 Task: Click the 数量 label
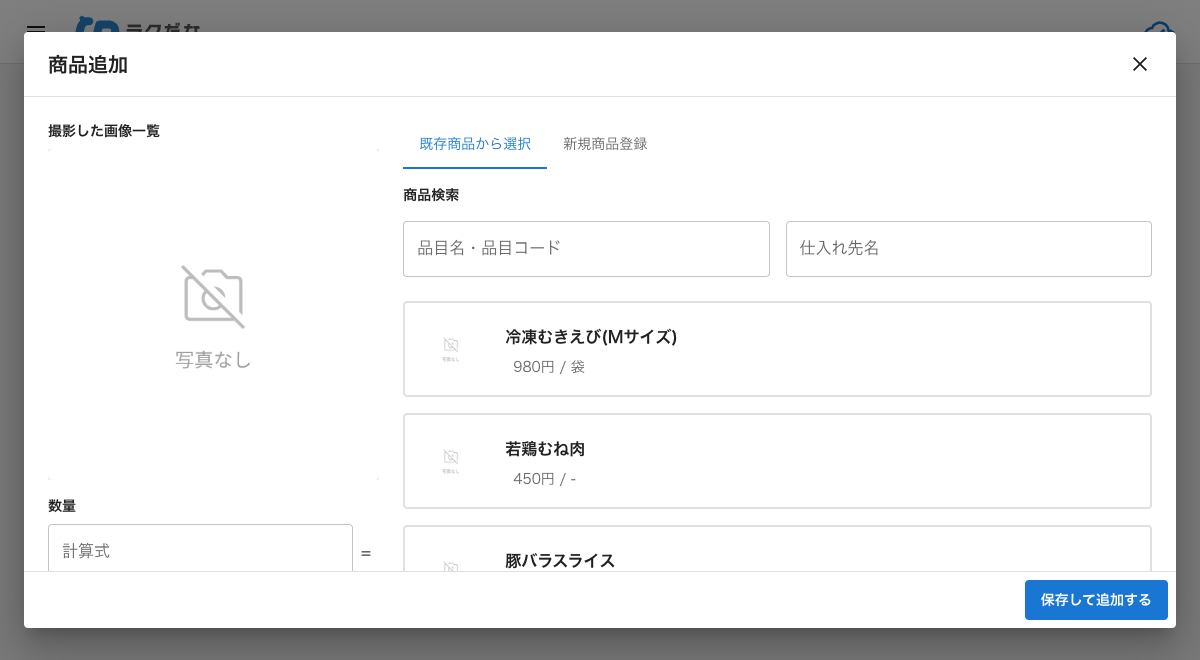click(62, 506)
